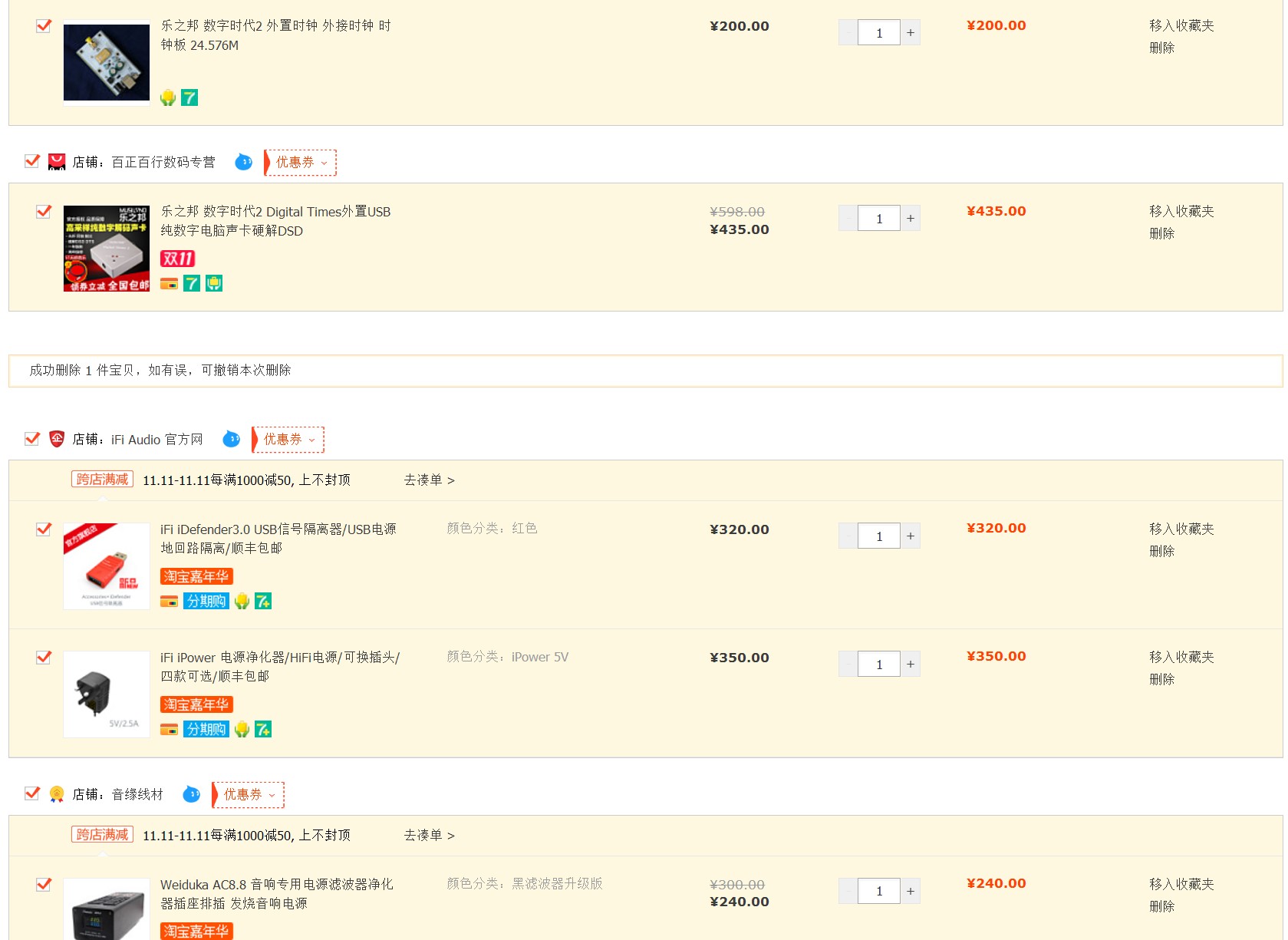This screenshot has width=1288, height=940.
Task: Click the shield icon beside iFi Audio 官方网
Action: pos(57,439)
